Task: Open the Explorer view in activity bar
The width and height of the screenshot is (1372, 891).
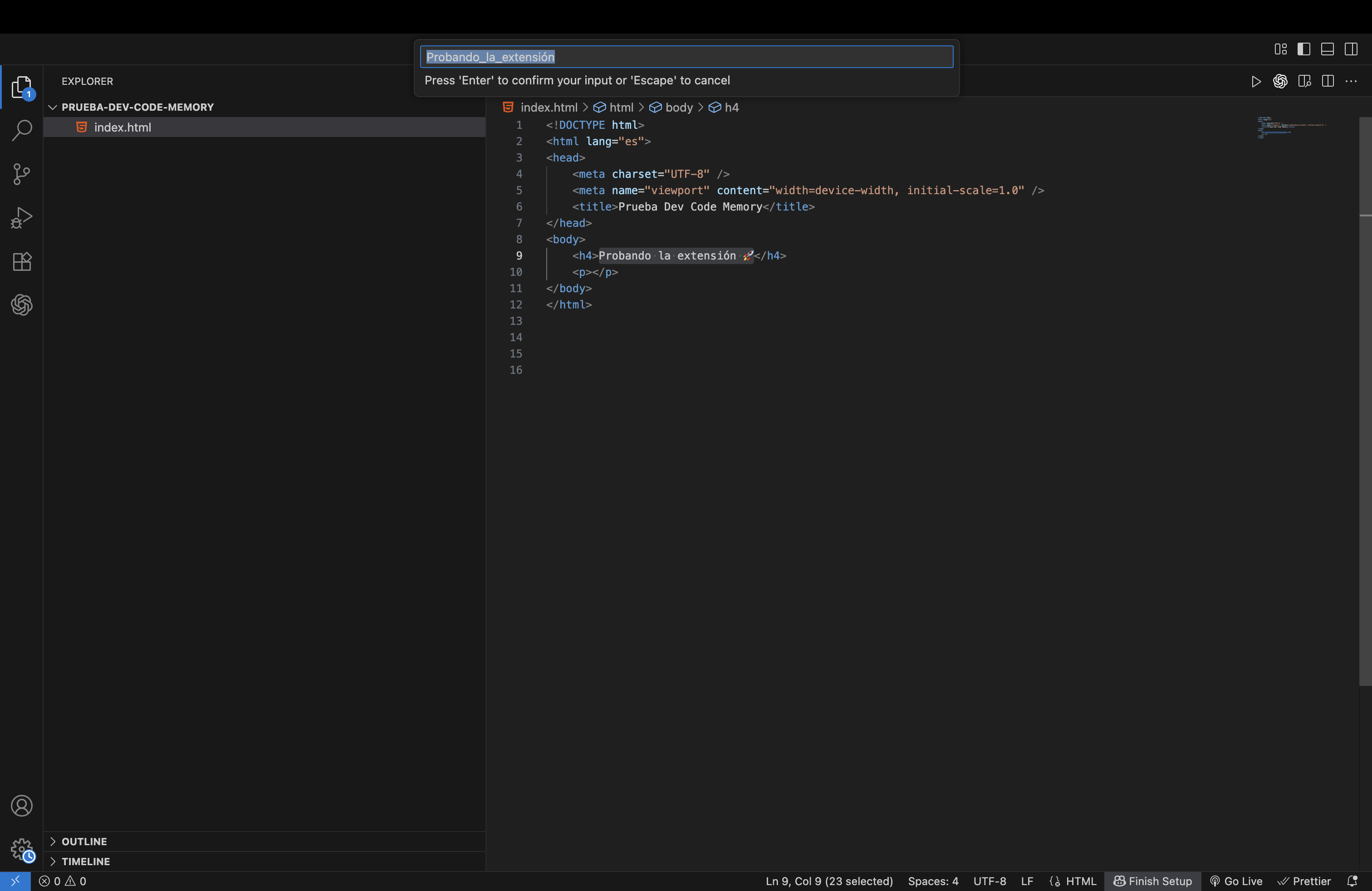Action: [x=21, y=87]
